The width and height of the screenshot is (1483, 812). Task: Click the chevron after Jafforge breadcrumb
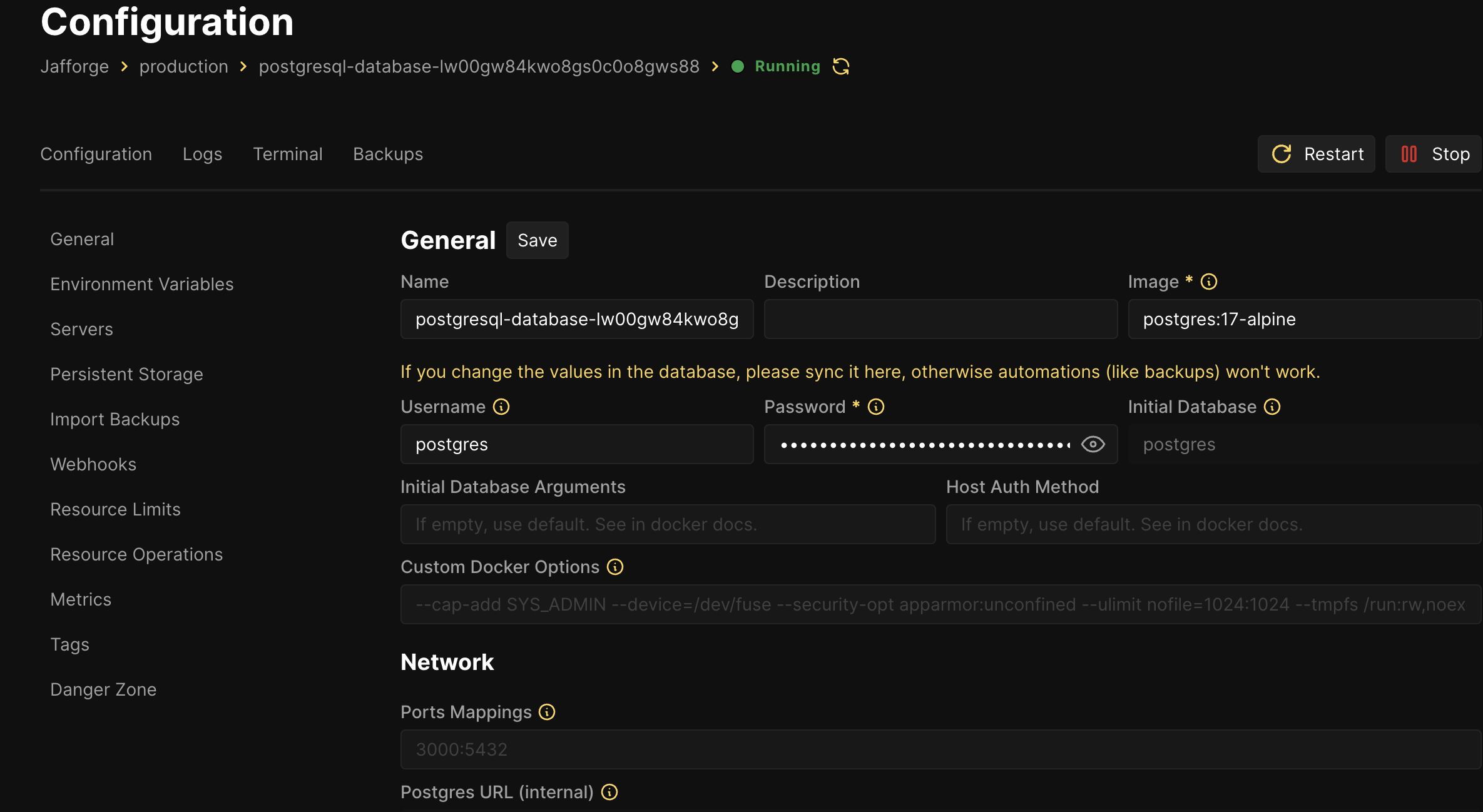click(x=125, y=66)
